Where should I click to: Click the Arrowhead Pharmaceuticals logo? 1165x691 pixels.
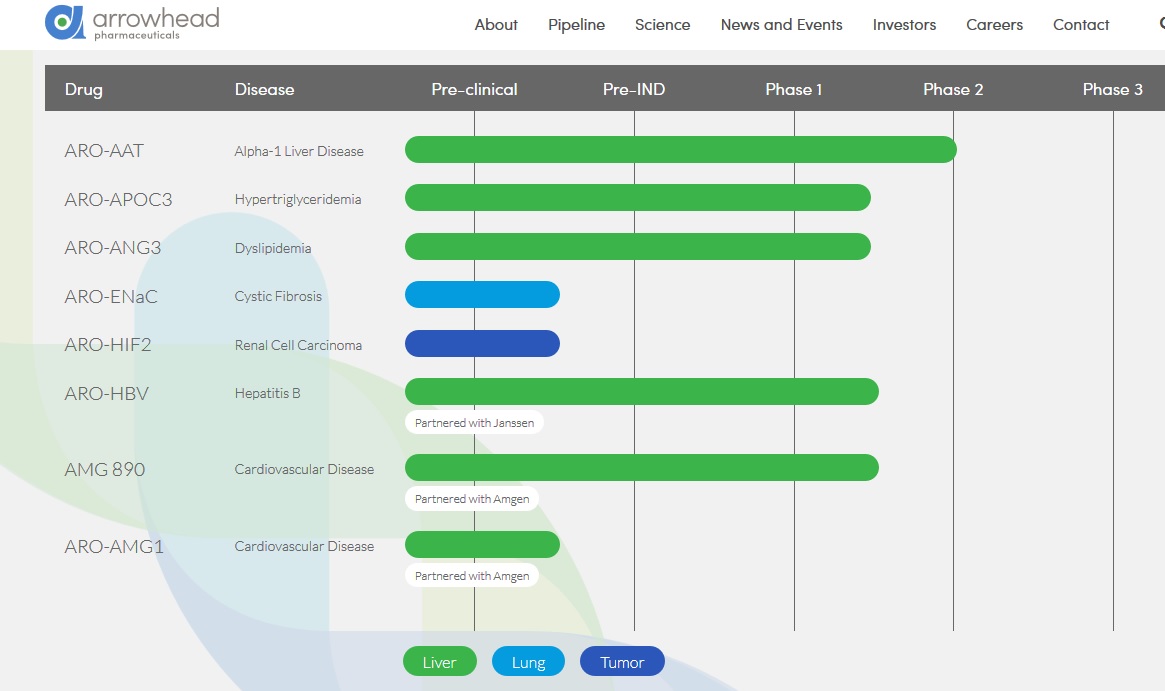(132, 22)
